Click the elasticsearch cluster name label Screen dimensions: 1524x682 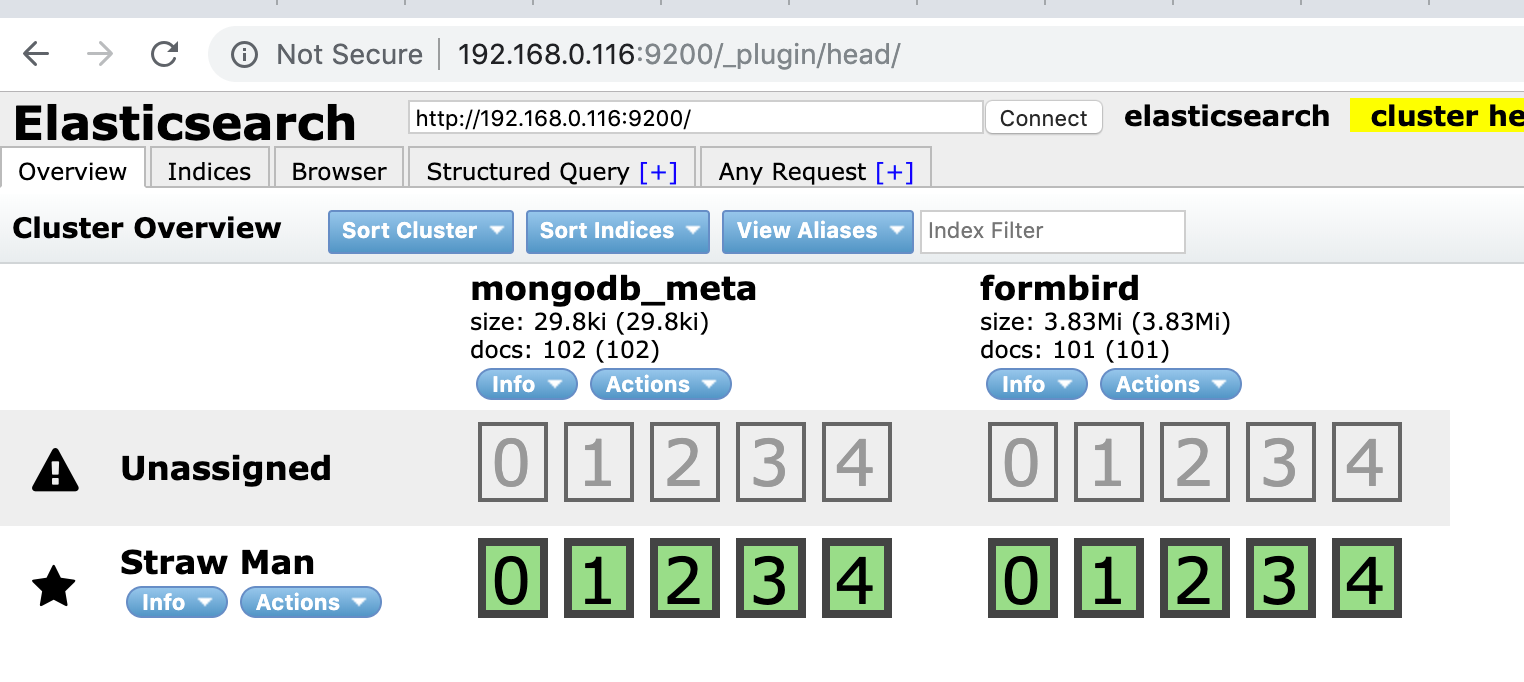pyautogui.click(x=1227, y=116)
